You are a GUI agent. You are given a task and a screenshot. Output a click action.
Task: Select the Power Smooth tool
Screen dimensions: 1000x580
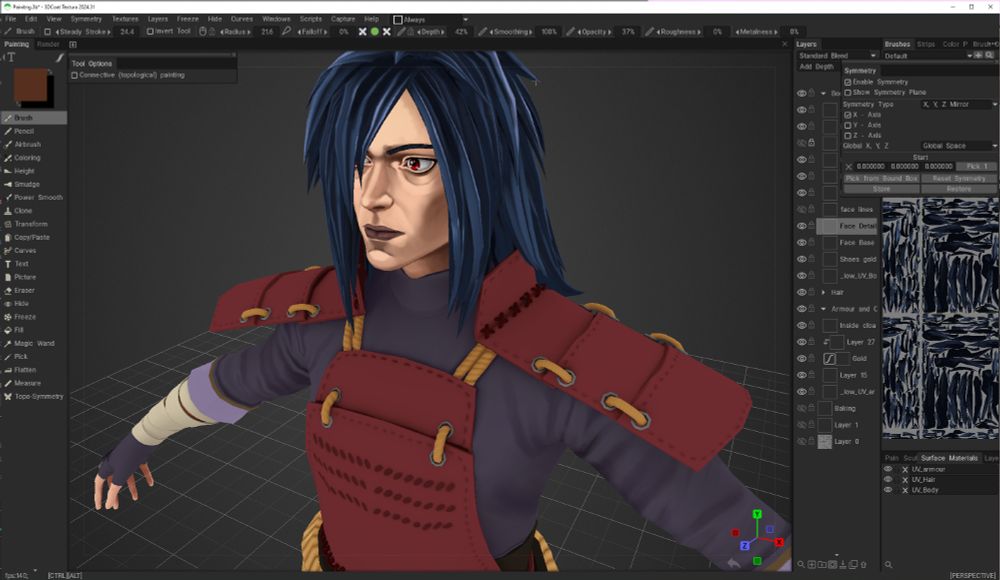33,197
